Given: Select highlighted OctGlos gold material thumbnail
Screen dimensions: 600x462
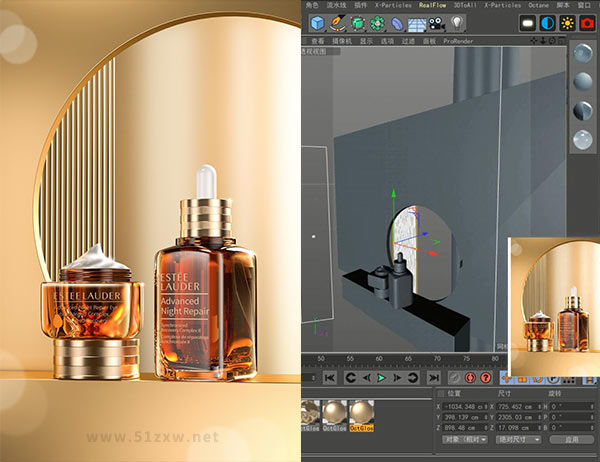Looking at the screenshot, I should click(x=361, y=416).
